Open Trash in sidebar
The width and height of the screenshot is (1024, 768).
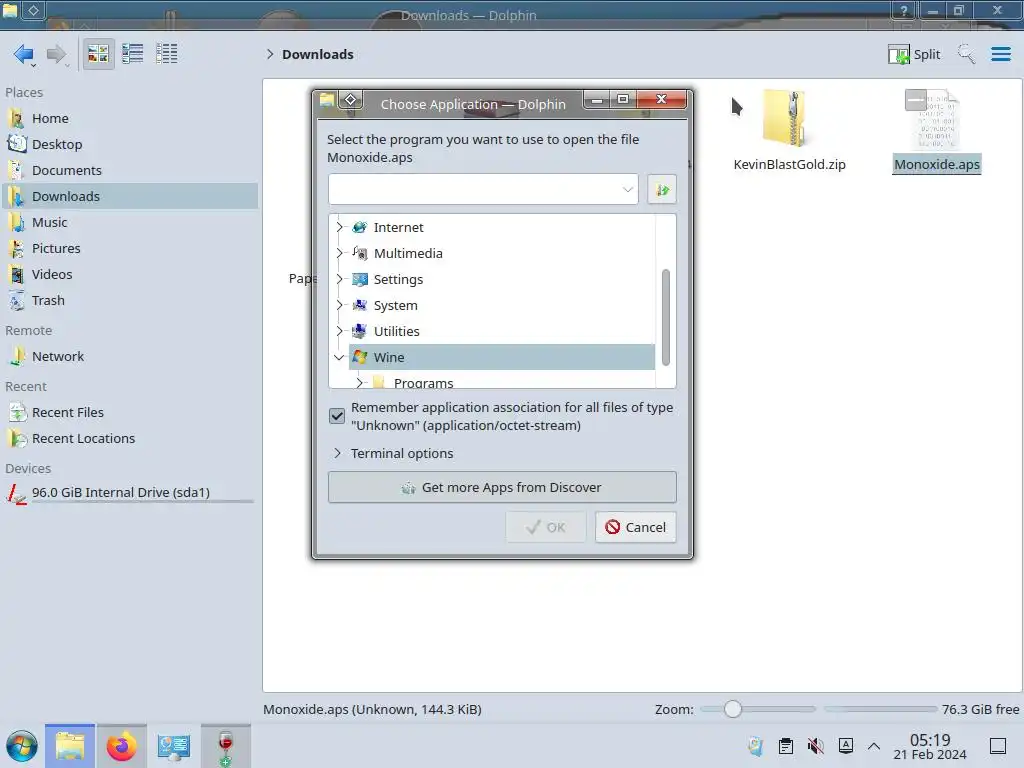click(x=130, y=301)
